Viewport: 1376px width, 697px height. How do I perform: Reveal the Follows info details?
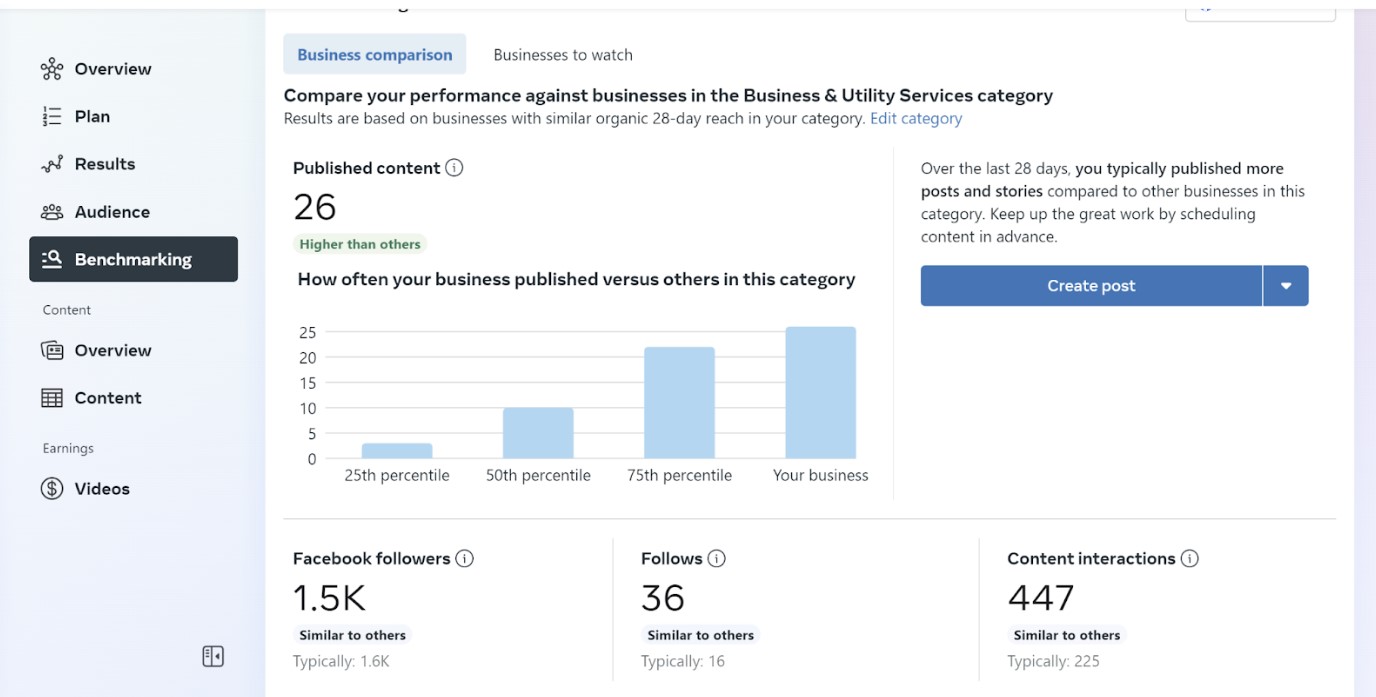[x=716, y=558]
